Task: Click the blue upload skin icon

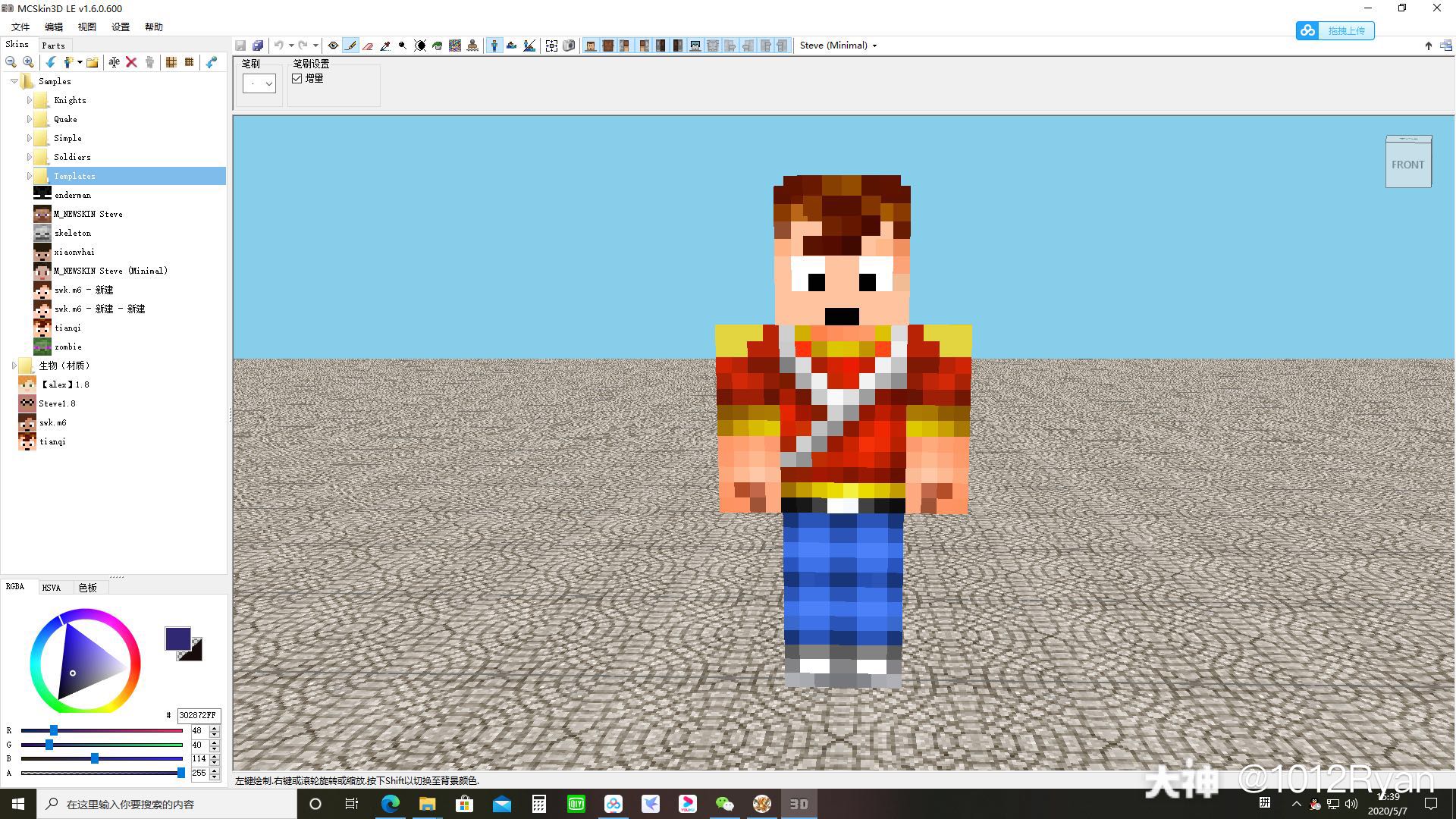Action: 212,62
